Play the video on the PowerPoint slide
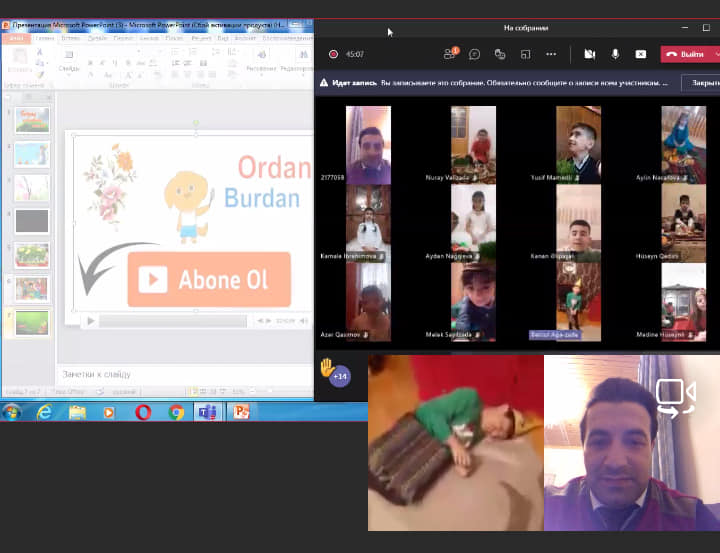This screenshot has width=720, height=553. pos(91,321)
